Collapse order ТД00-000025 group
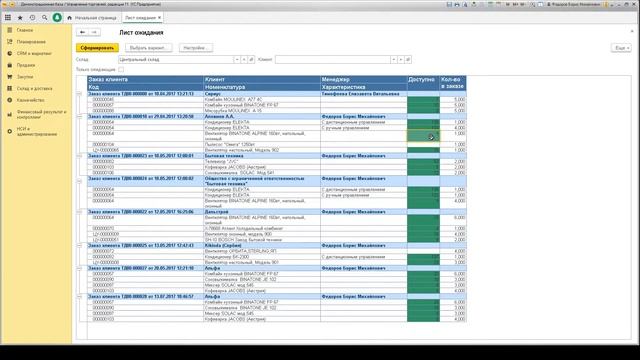The image size is (640, 360). [80, 246]
